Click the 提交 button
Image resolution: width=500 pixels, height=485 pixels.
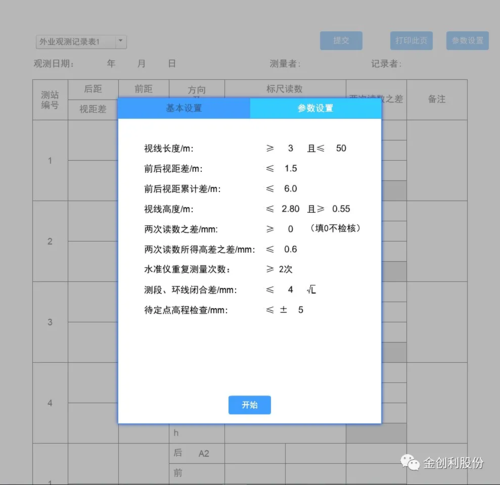pos(341,41)
